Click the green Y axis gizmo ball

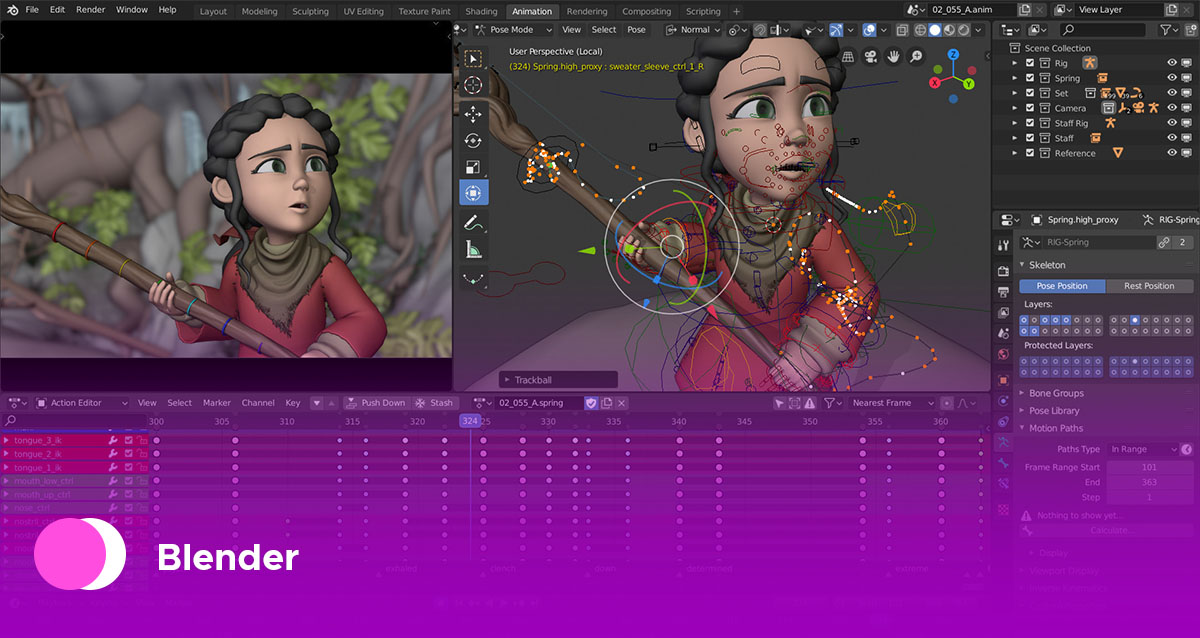click(969, 84)
